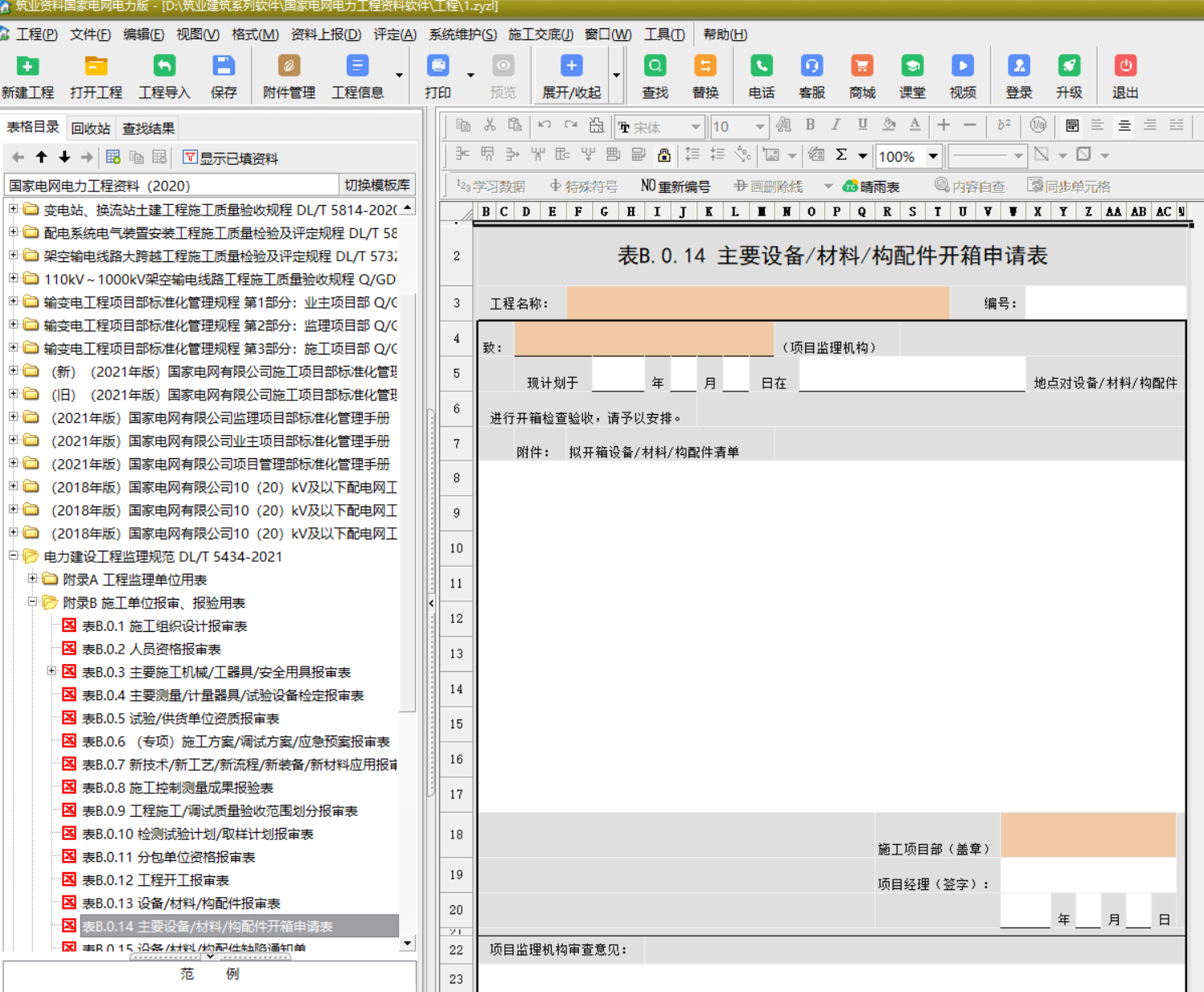
Task: Open the dropdown arrow next to 打印
Action: coord(471,76)
